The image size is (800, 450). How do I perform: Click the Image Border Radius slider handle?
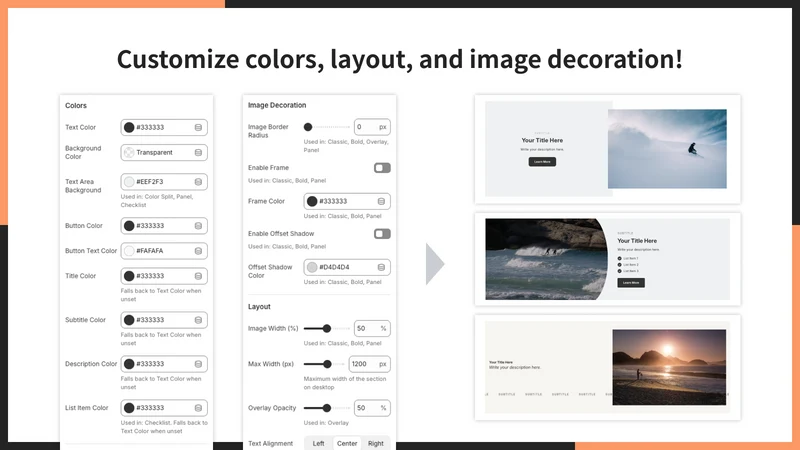point(308,127)
